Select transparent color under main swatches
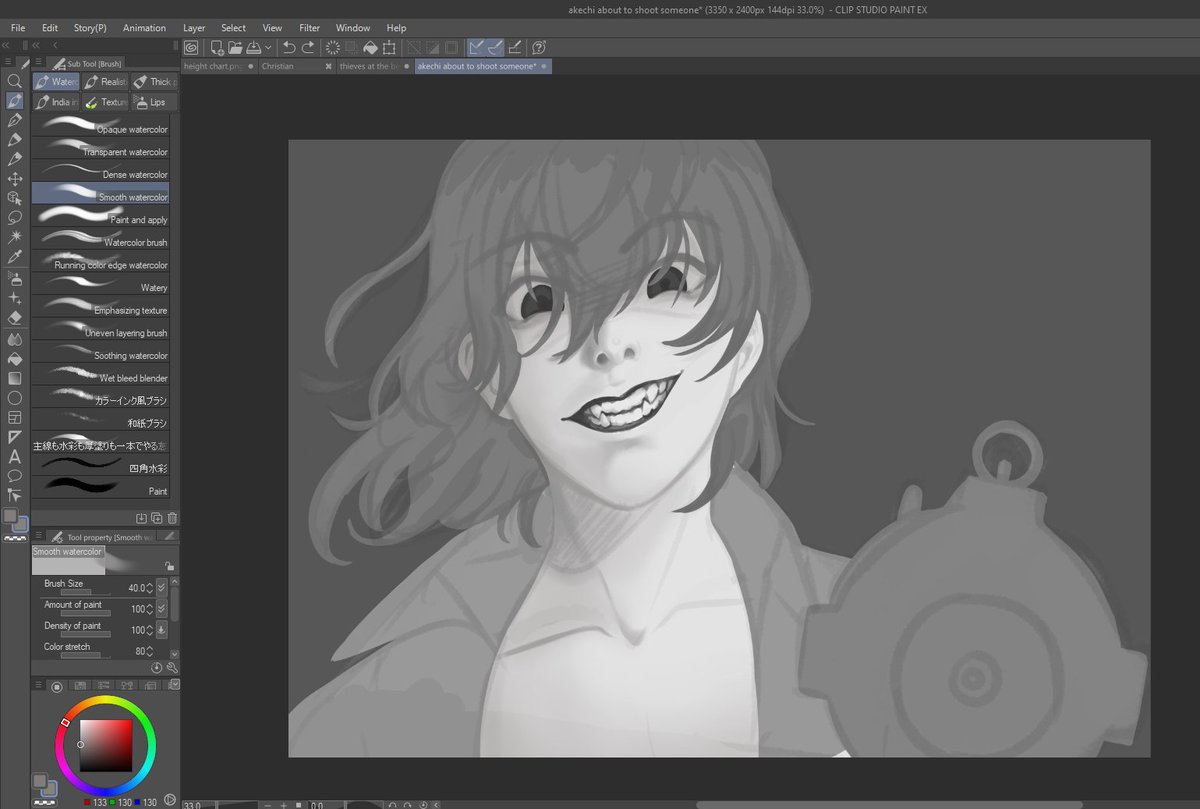1200x809 pixels. [x=14, y=538]
